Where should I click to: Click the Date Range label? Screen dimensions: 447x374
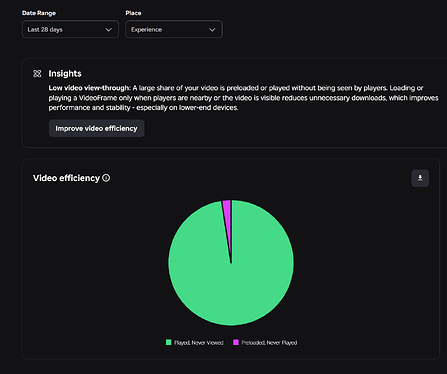click(x=39, y=13)
